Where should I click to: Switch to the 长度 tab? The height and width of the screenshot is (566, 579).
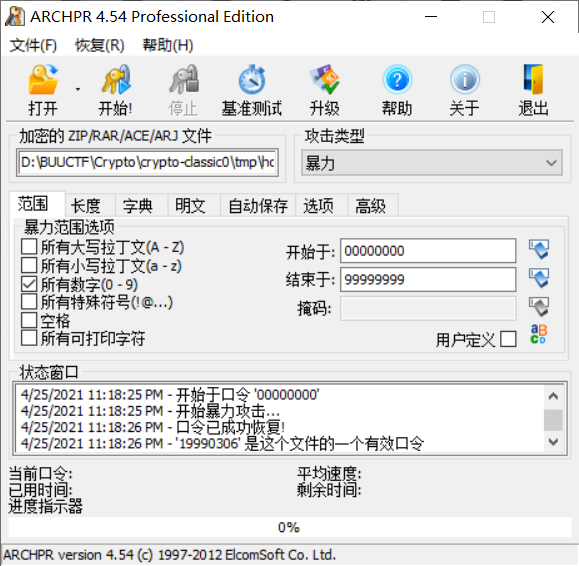pyautogui.click(x=90, y=206)
